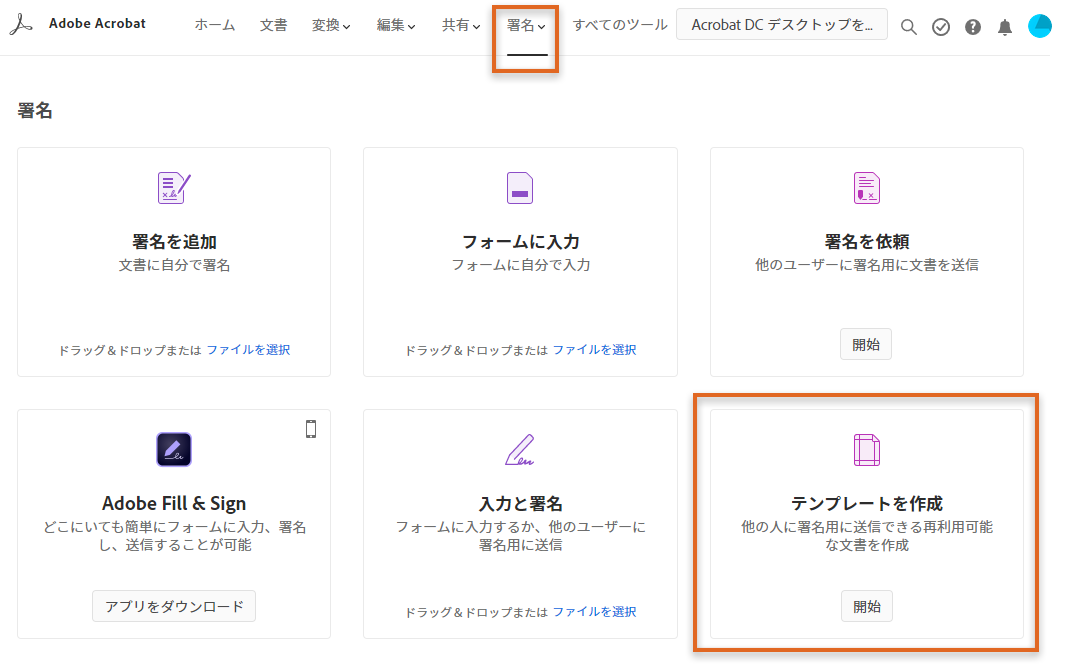
Task: Click the profile avatar in the top right
Action: tap(1040, 25)
